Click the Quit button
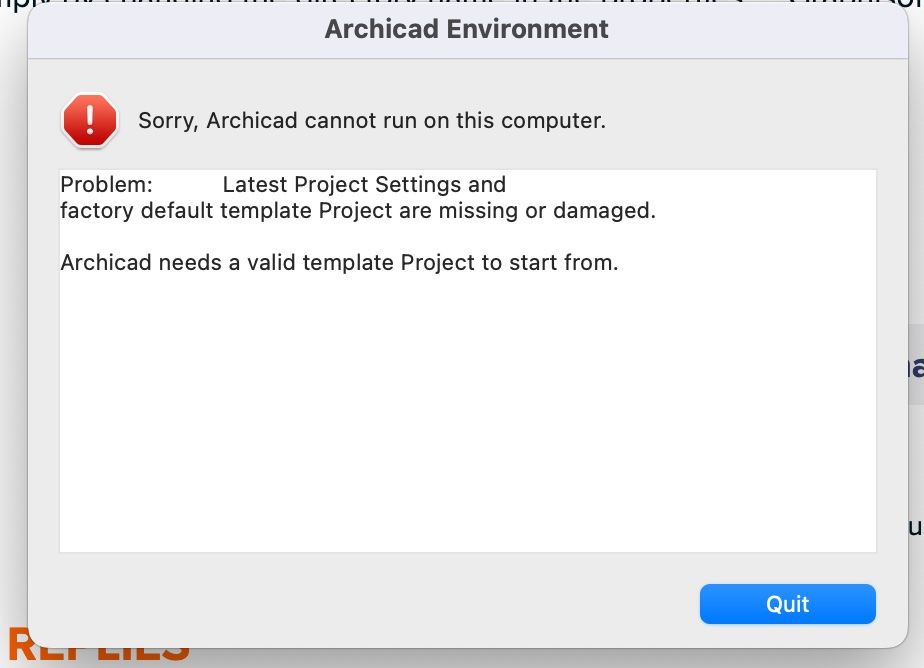This screenshot has width=924, height=668. click(787, 604)
